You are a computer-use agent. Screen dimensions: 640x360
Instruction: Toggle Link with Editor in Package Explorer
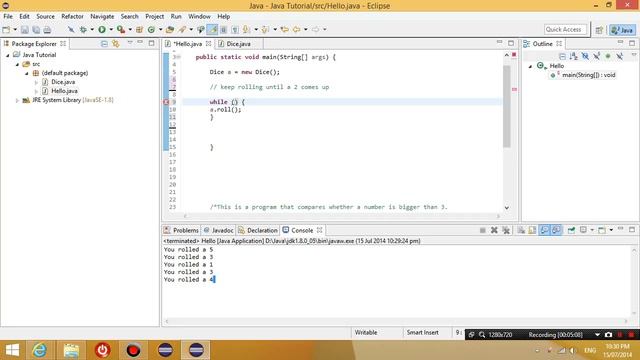(x=116, y=44)
